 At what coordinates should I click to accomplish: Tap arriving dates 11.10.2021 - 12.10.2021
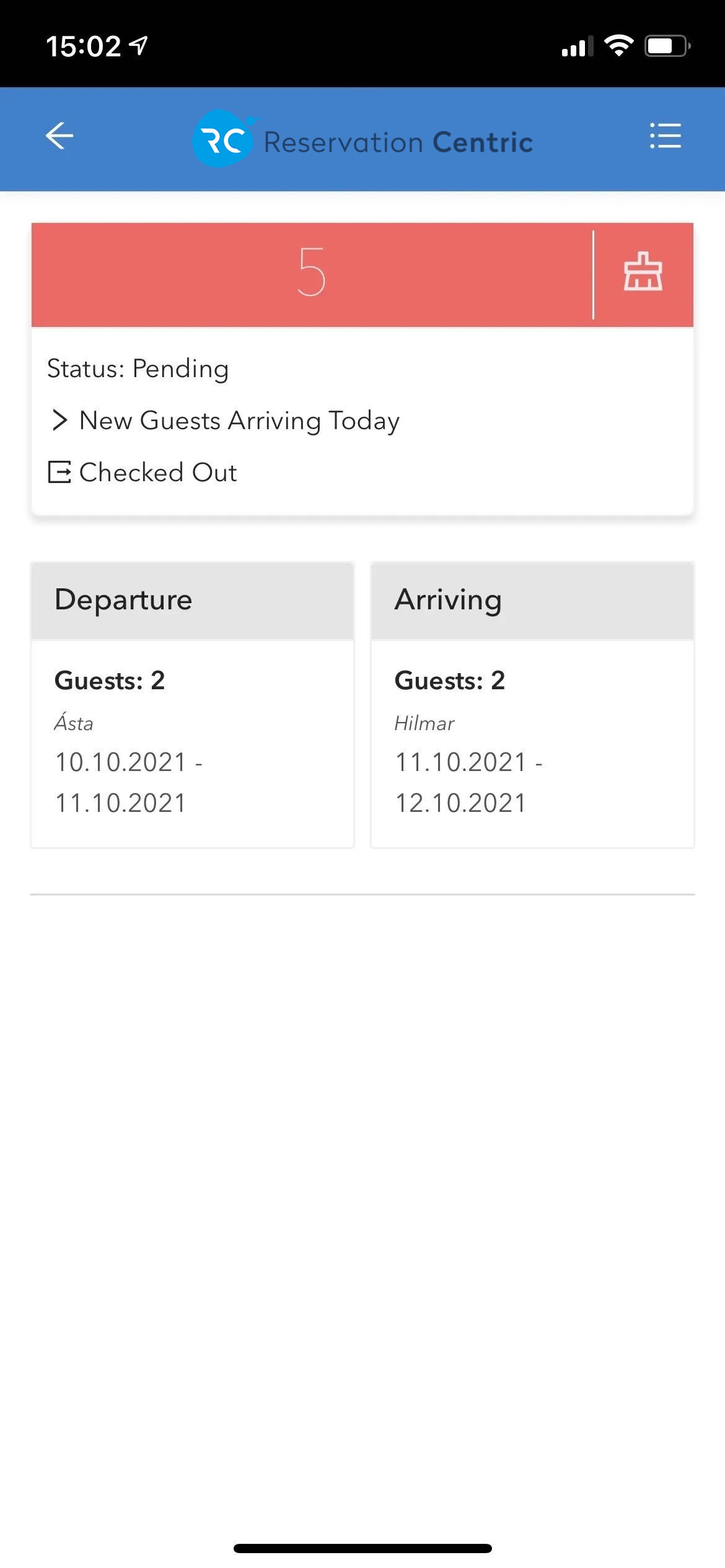point(469,782)
